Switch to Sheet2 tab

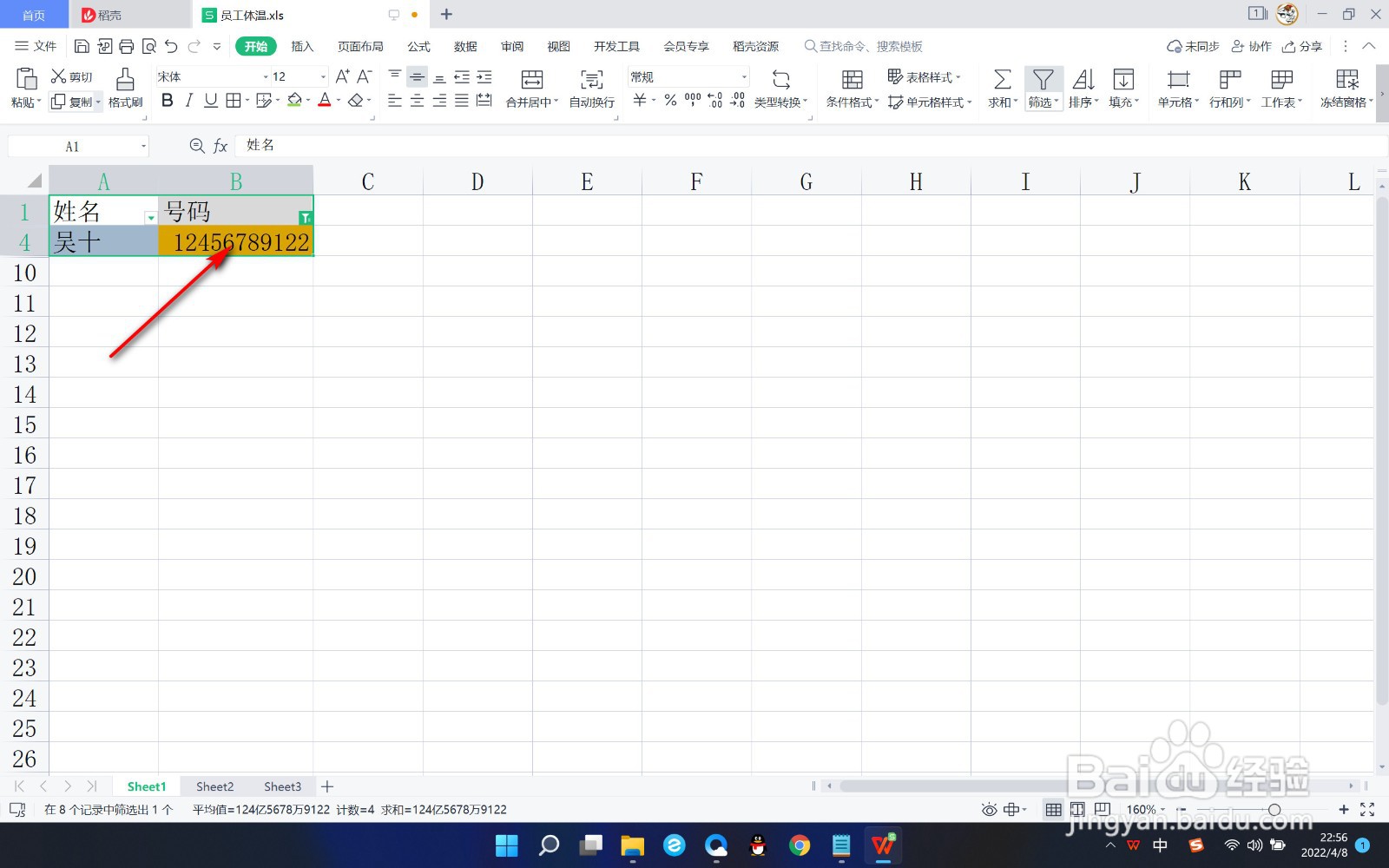pyautogui.click(x=214, y=786)
